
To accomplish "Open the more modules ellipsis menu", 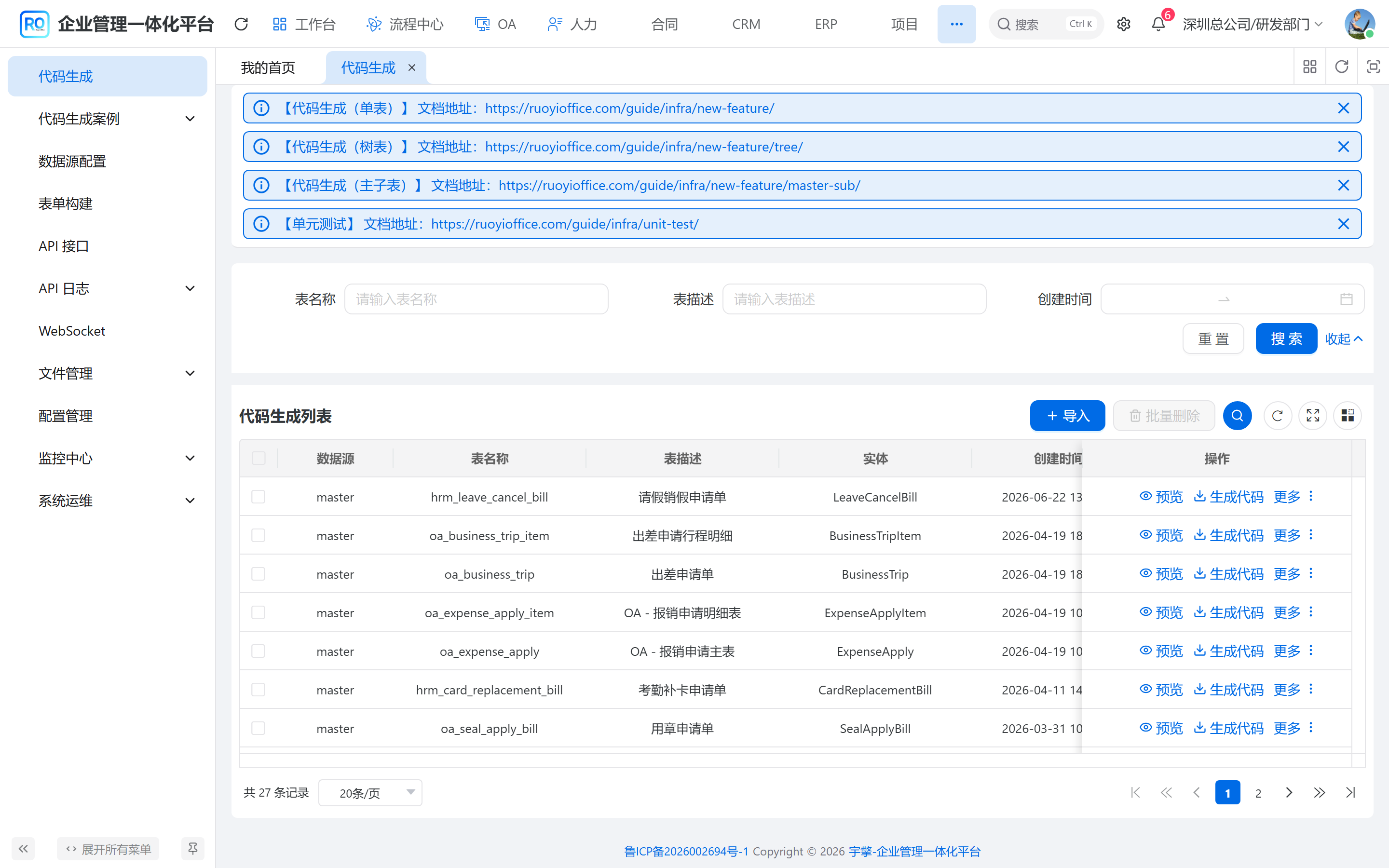I will pos(956,24).
